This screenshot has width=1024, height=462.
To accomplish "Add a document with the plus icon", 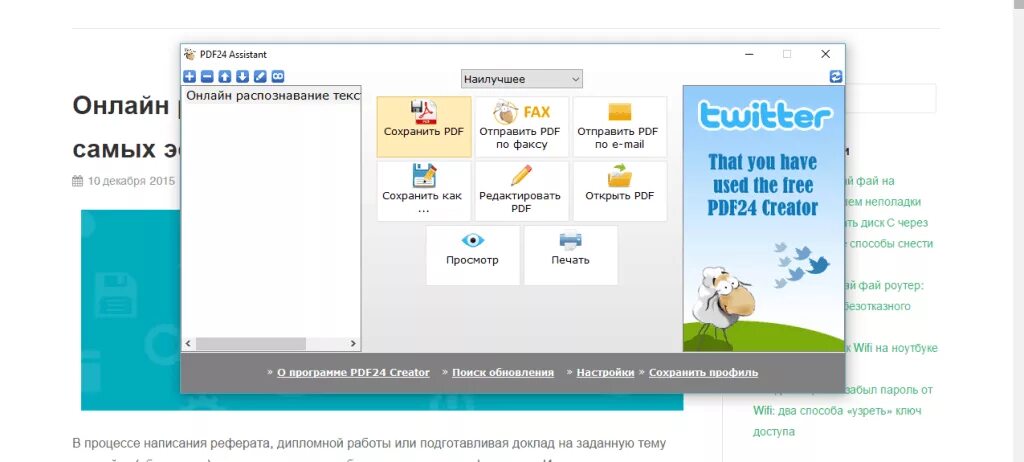I will point(189,76).
